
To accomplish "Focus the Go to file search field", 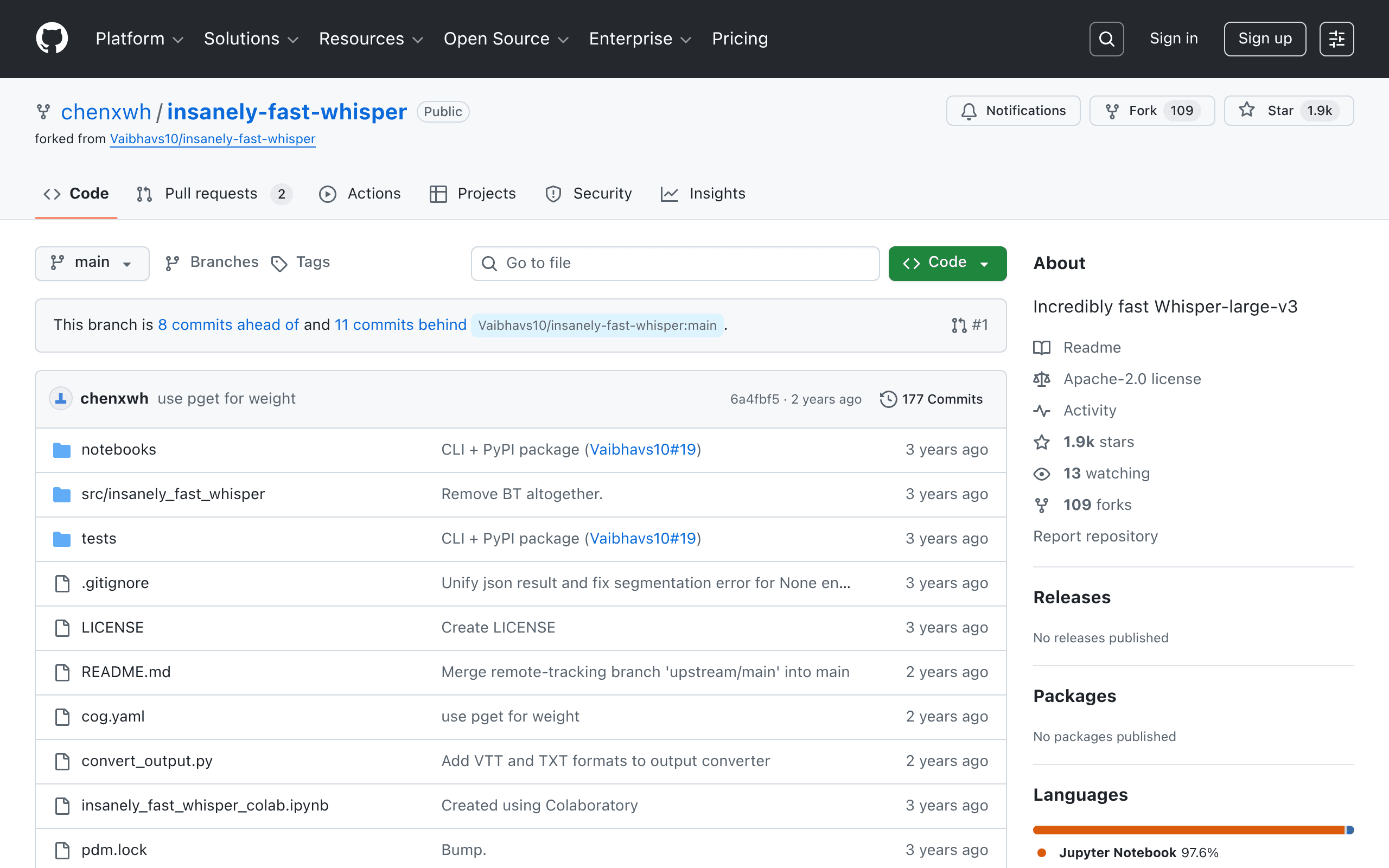I will [675, 263].
